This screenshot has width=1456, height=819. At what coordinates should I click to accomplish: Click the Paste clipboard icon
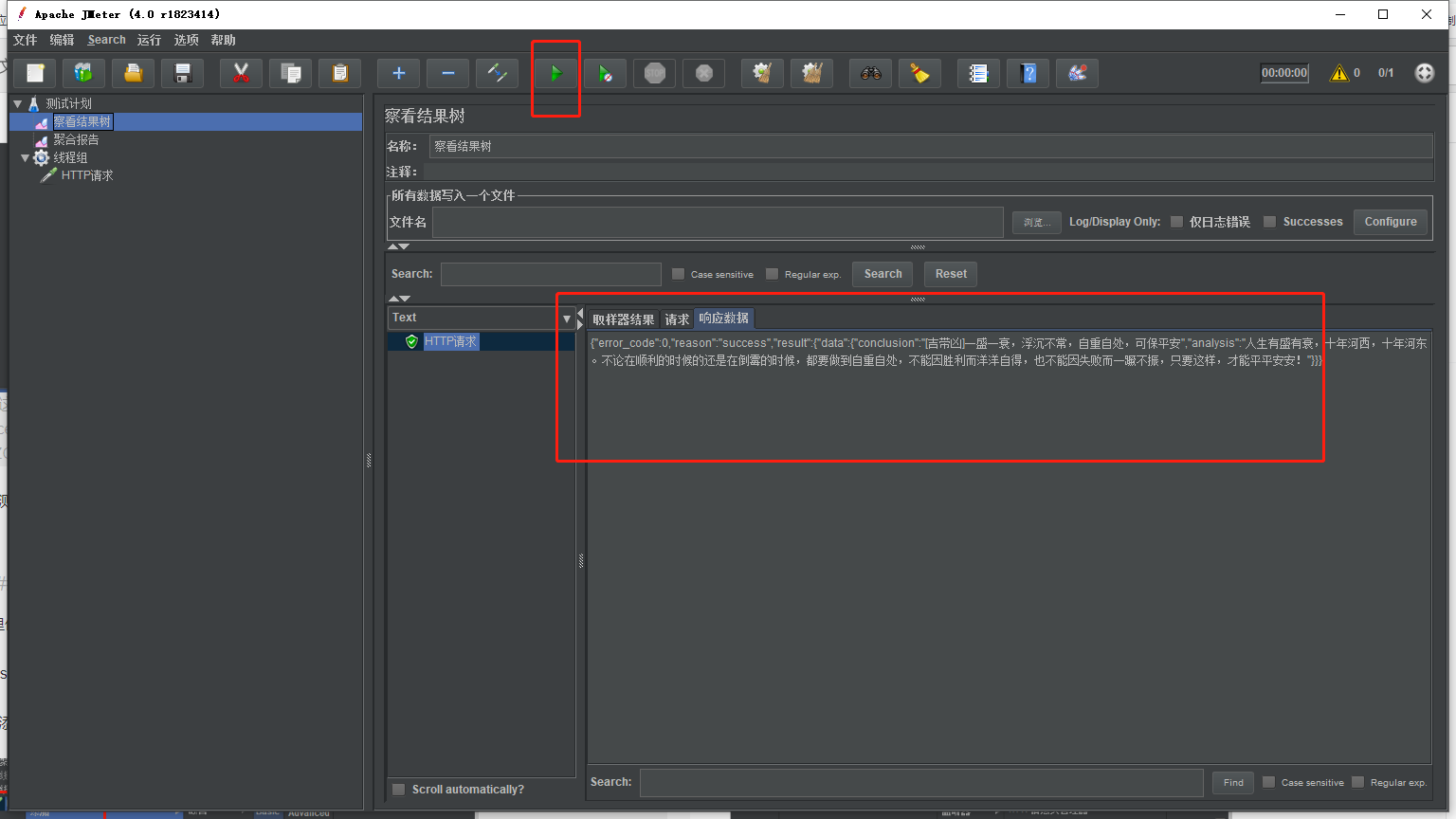coord(340,73)
